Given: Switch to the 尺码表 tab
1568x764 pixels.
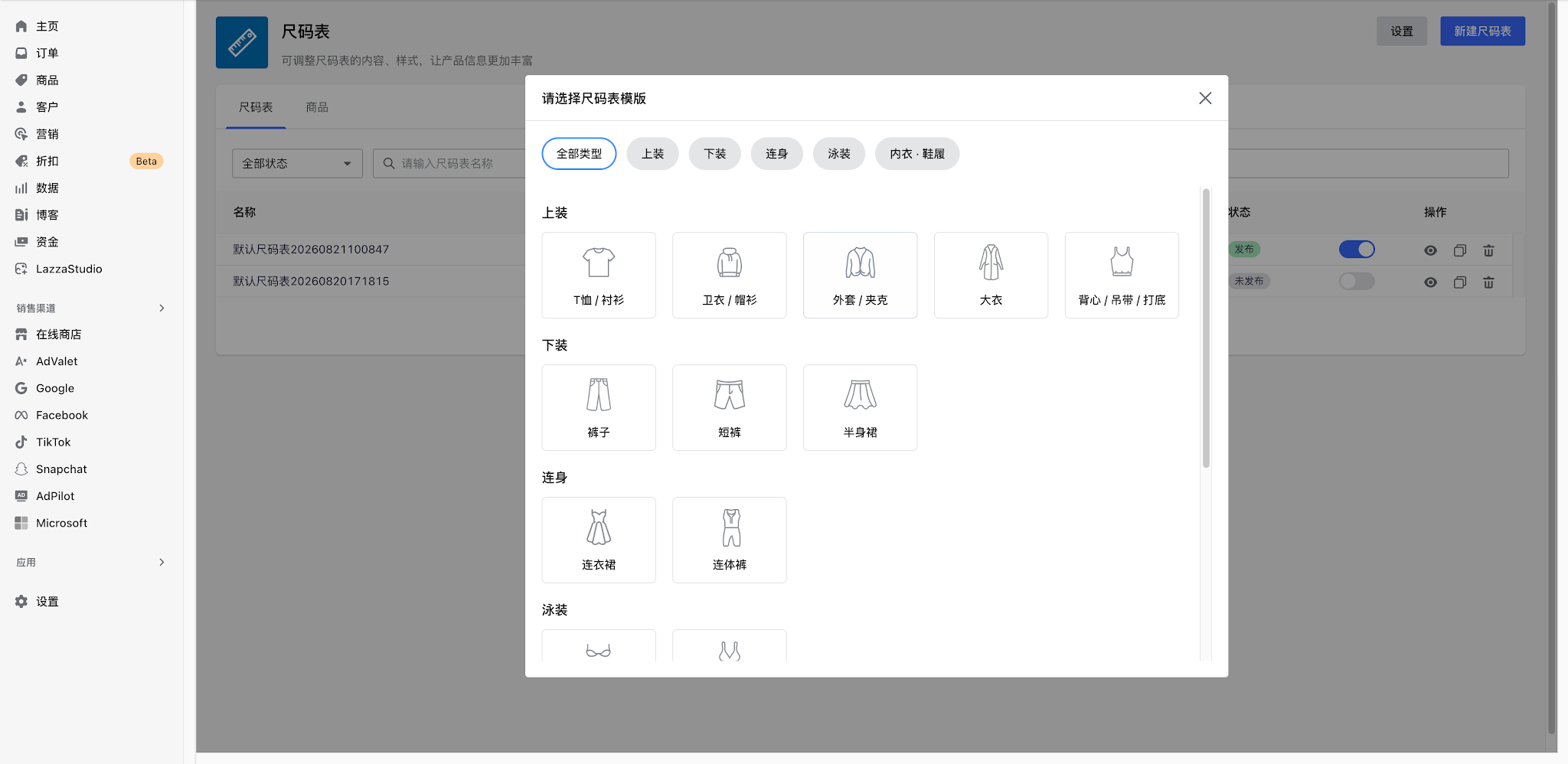Looking at the screenshot, I should 256,107.
